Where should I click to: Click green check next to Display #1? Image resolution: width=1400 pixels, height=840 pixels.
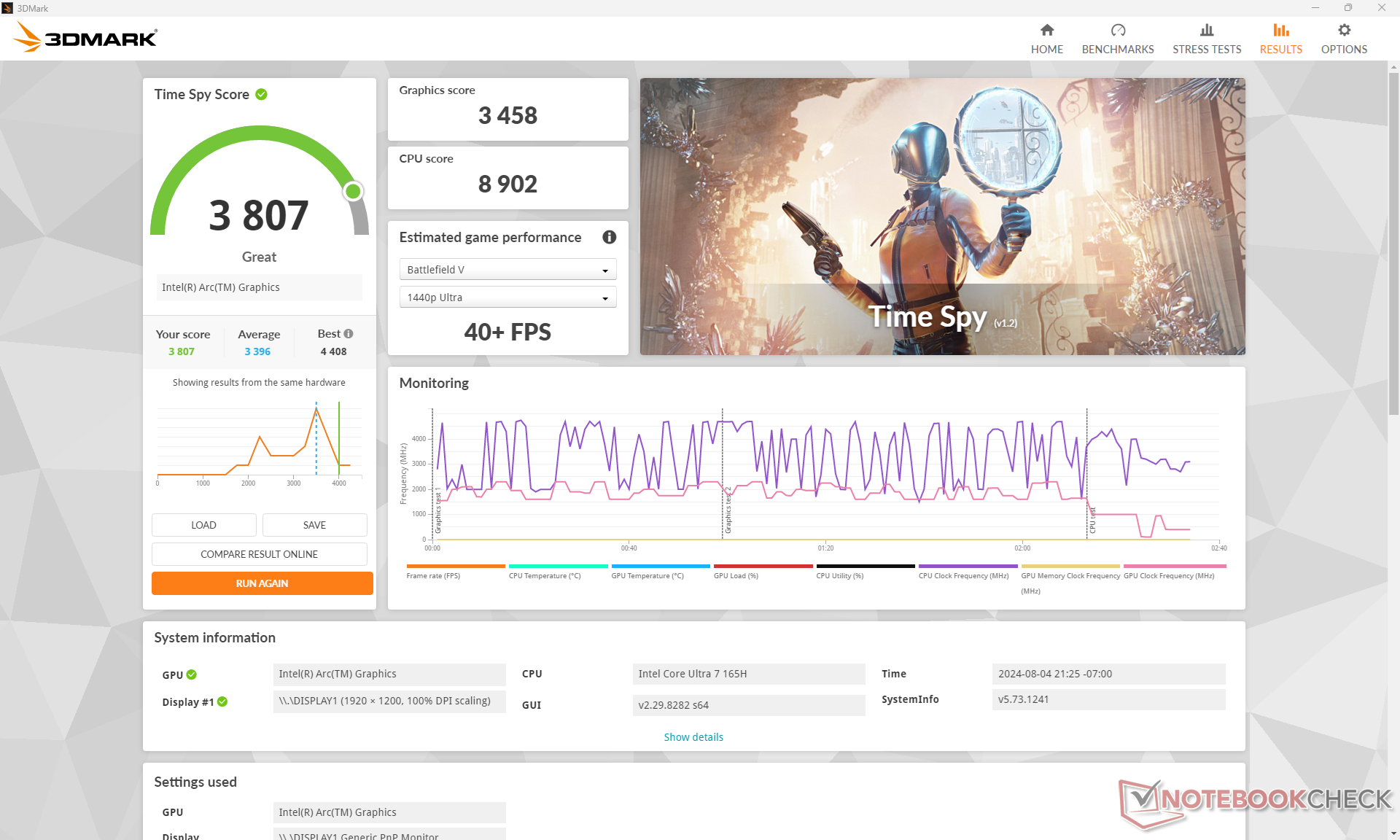(222, 701)
